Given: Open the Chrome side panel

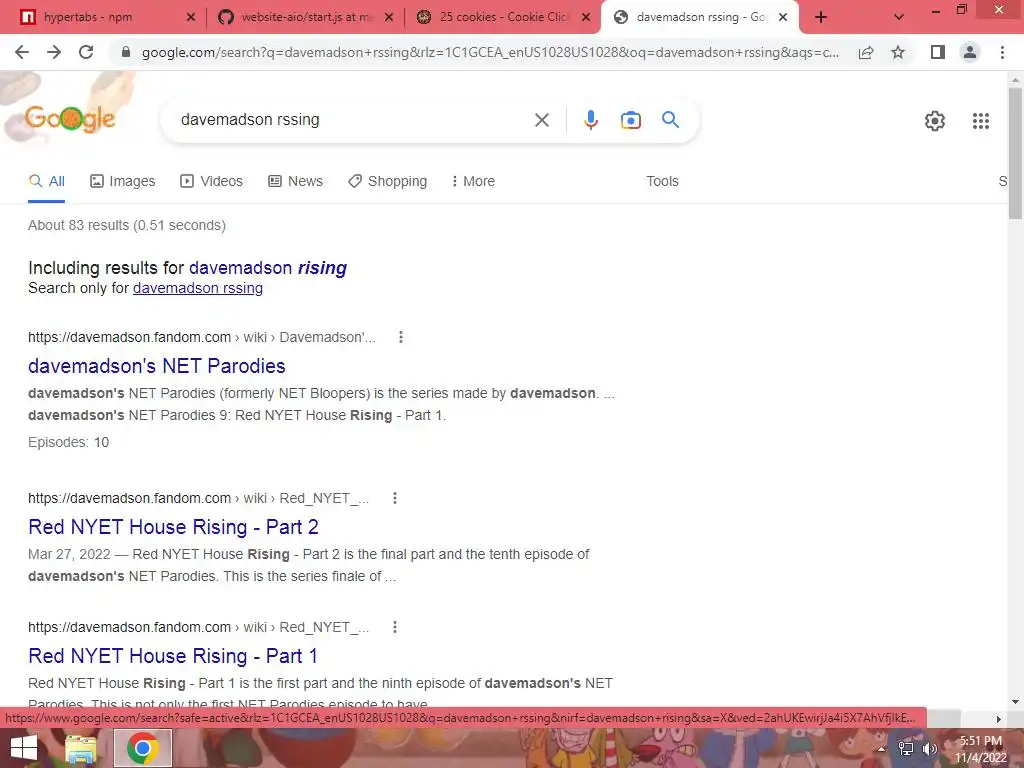Looking at the screenshot, I should 938,52.
